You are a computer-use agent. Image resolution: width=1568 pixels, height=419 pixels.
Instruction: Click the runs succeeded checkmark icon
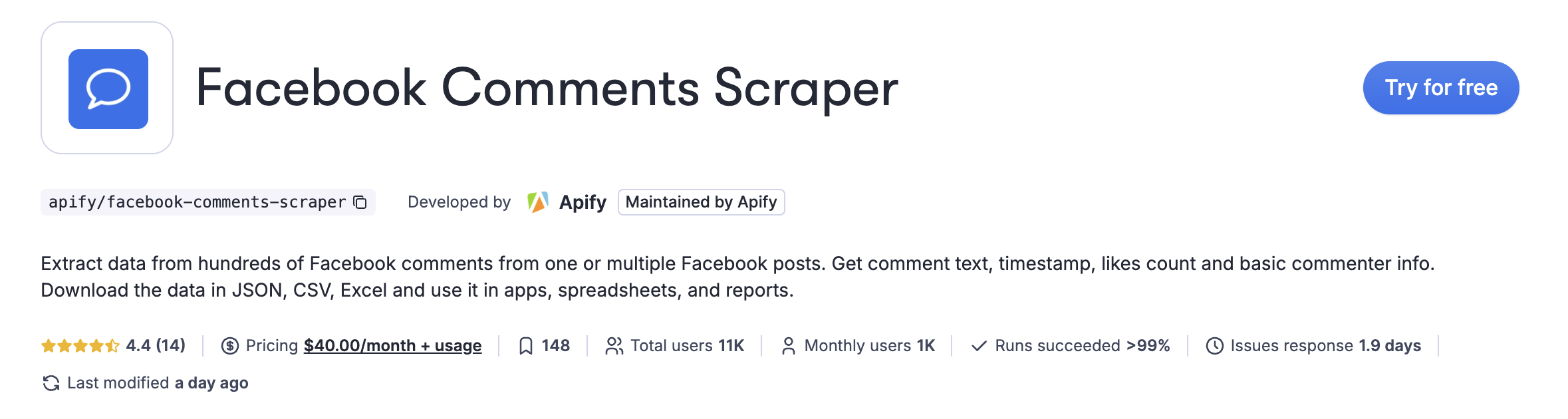[x=979, y=346]
